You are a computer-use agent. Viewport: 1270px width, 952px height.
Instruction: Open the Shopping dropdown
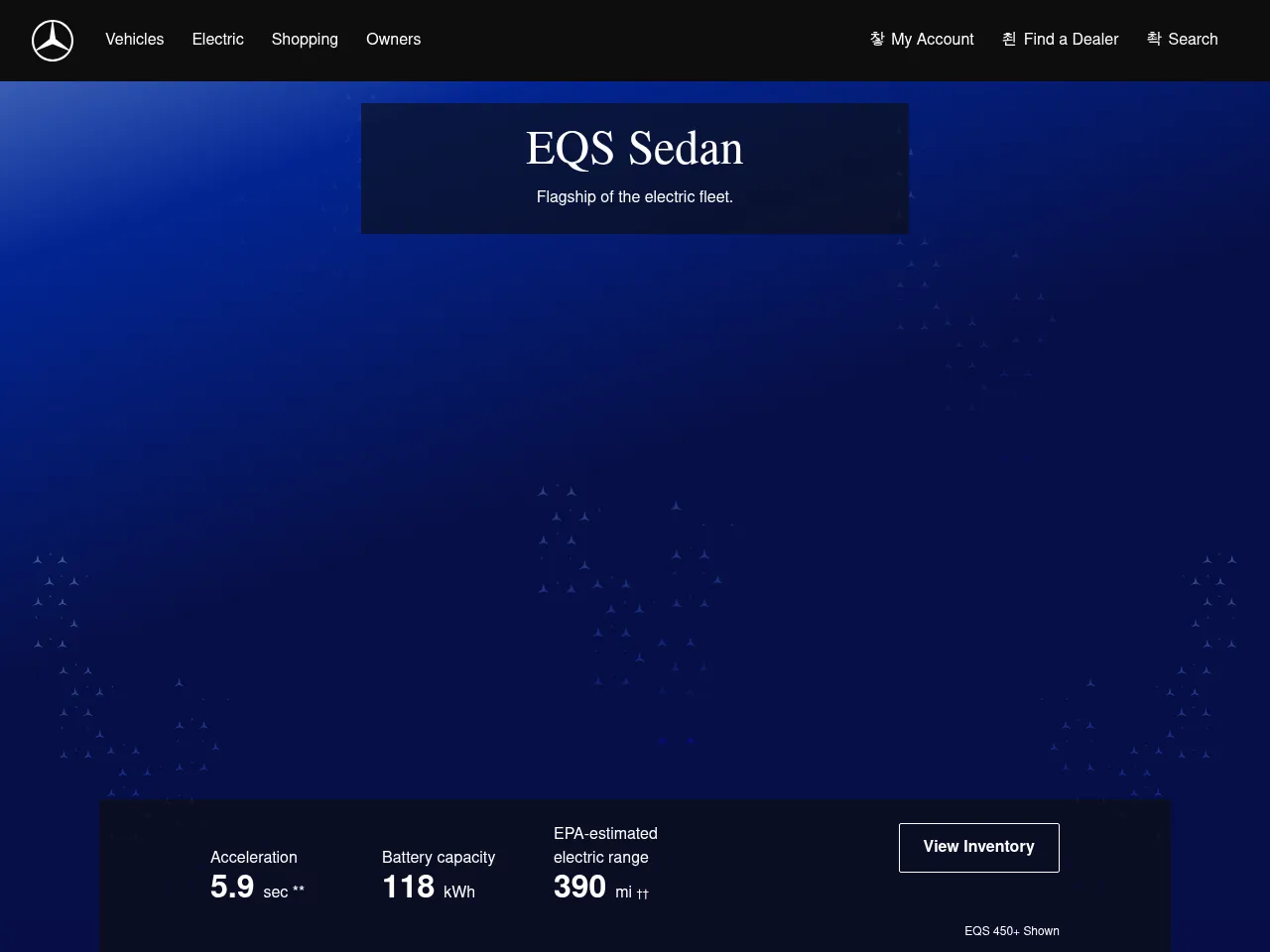pos(305,39)
